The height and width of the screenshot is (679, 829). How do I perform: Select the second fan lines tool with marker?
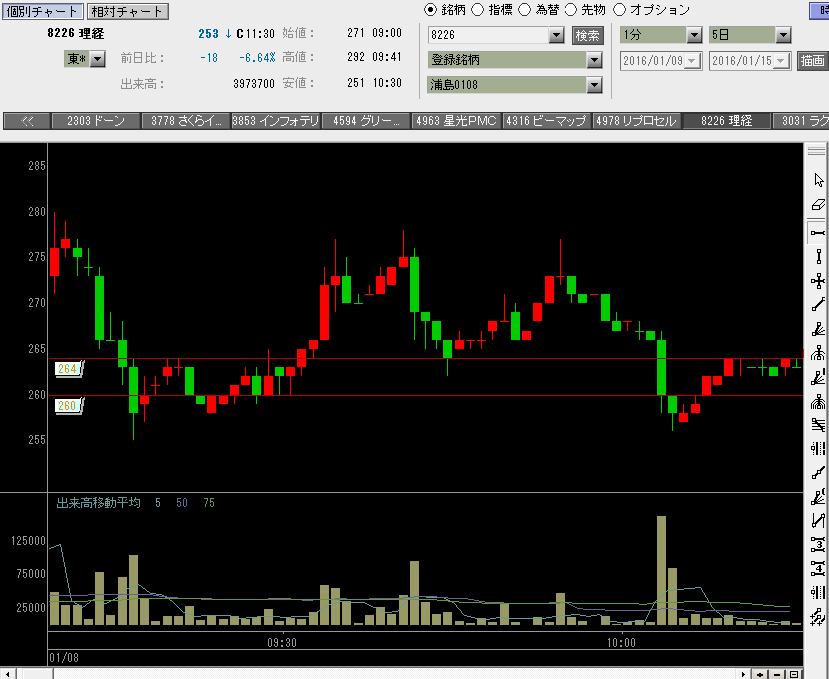pyautogui.click(x=818, y=378)
